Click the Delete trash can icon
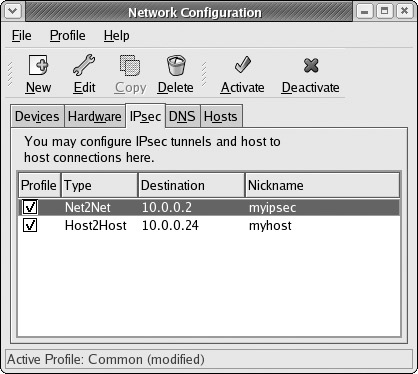Image resolution: width=418 pixels, height=374 pixels. click(176, 65)
